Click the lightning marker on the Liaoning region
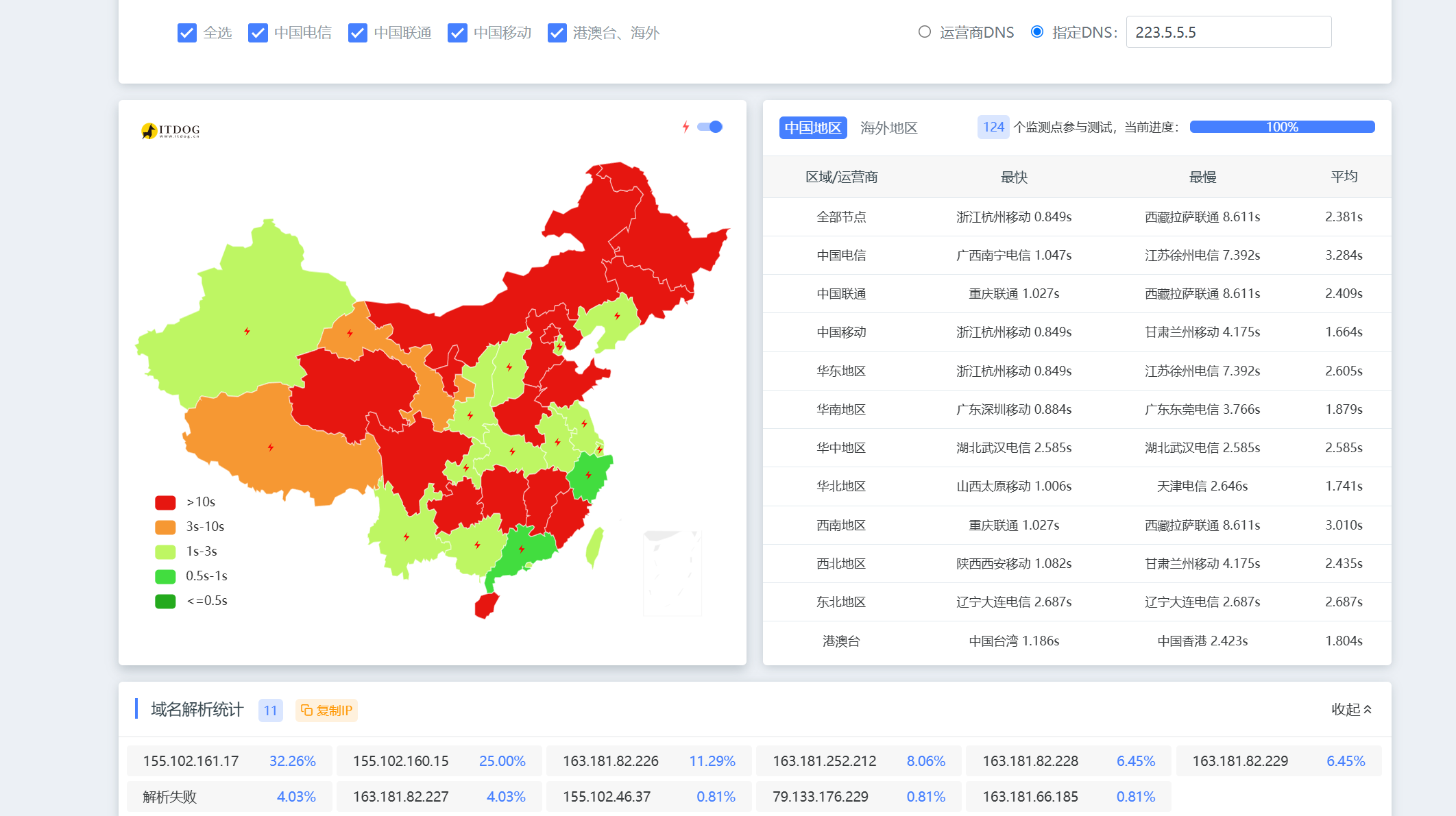This screenshot has width=1456, height=816. click(617, 316)
